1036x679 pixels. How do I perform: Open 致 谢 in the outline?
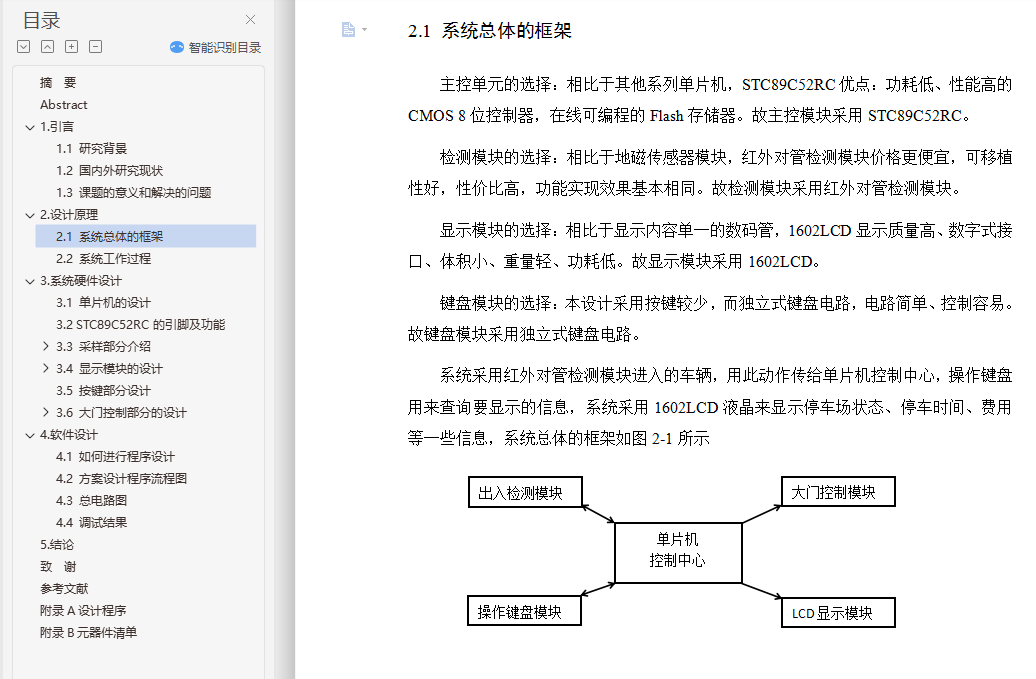coord(58,567)
